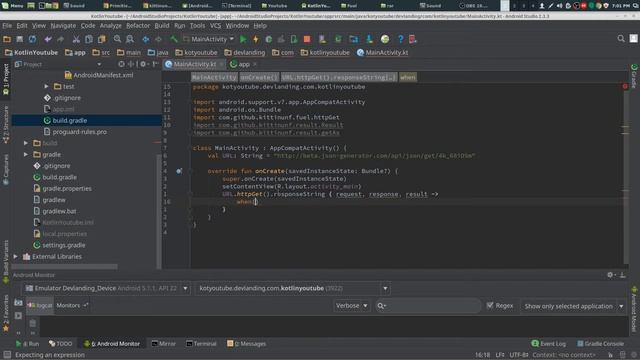Open the Terminal tool window
The width and height of the screenshot is (640, 360).
click(x=201, y=344)
